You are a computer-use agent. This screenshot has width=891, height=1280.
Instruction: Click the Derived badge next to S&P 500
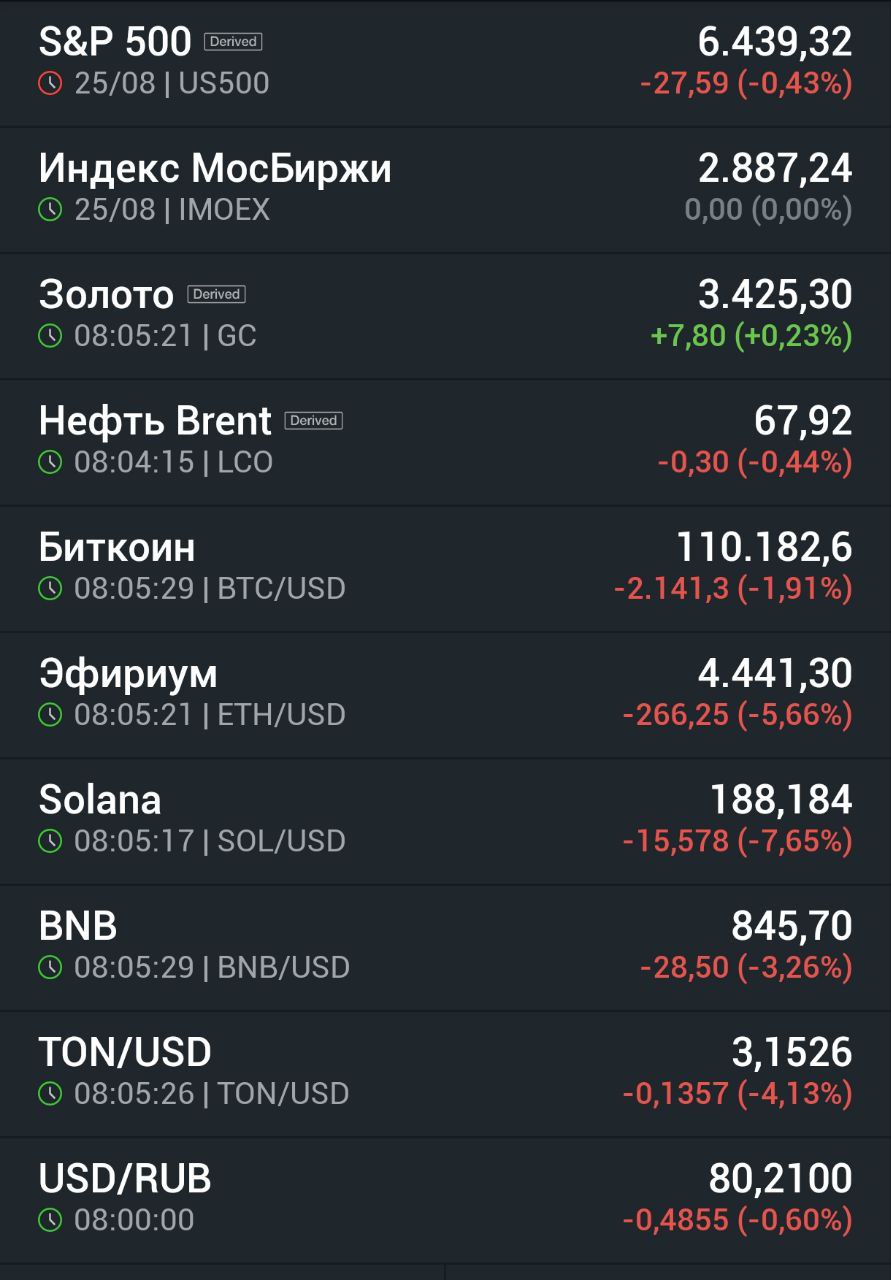[233, 42]
